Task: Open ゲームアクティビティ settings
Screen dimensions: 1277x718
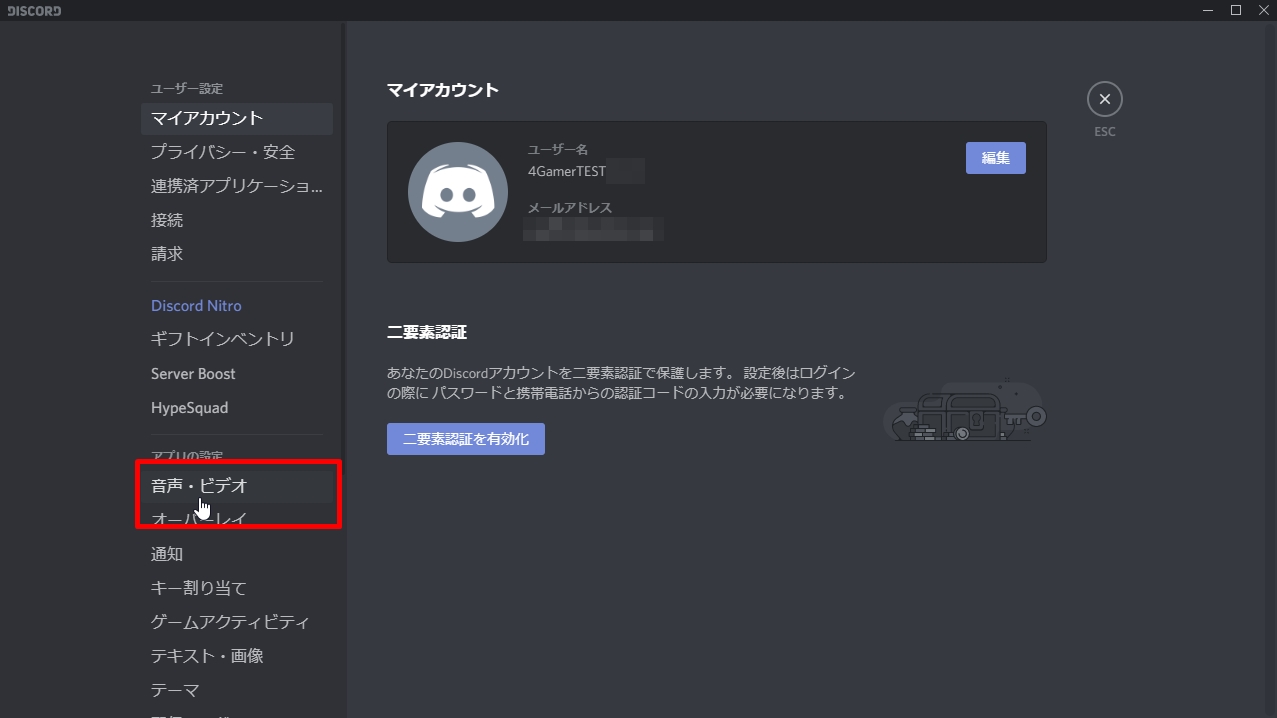Action: tap(237, 622)
